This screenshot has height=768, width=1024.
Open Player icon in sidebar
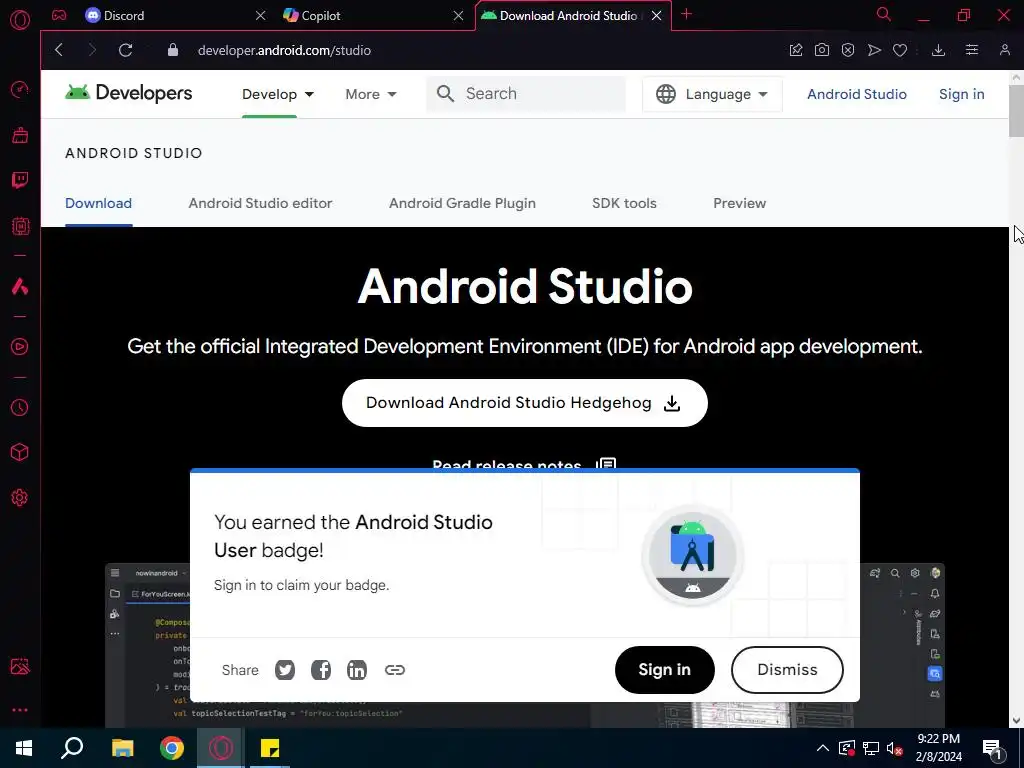(x=20, y=347)
